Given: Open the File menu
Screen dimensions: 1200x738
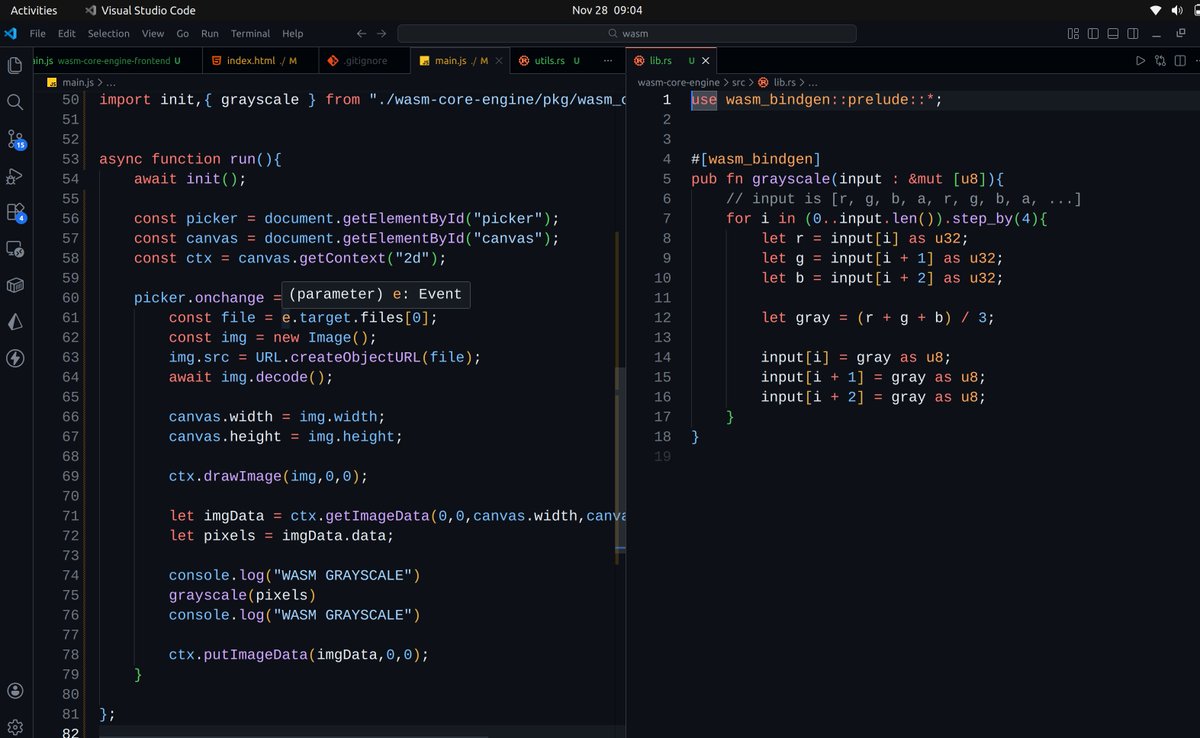Looking at the screenshot, I should (38, 33).
